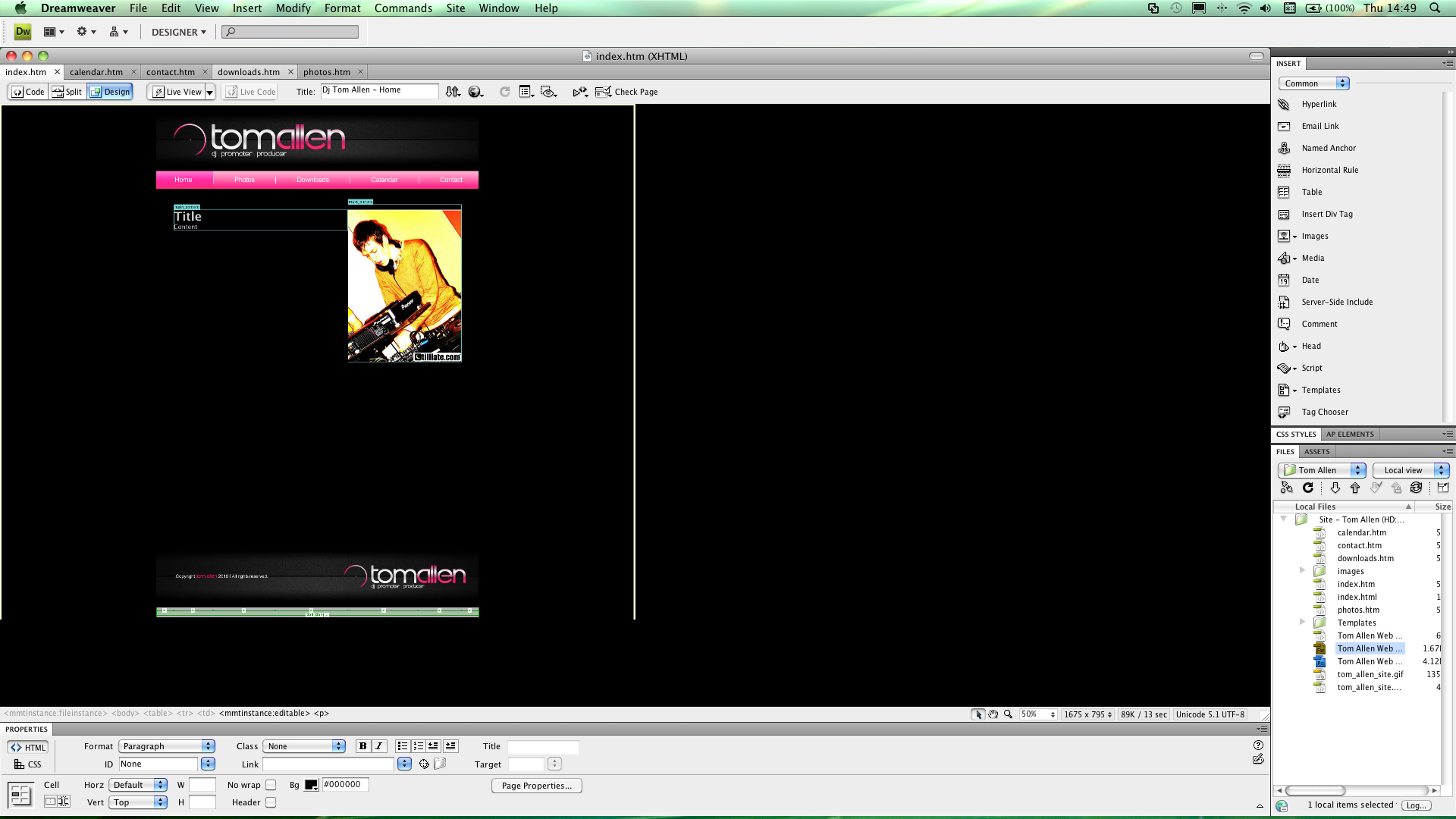Switch to the downloads.htm tab
The image size is (1456, 819).
[248, 72]
